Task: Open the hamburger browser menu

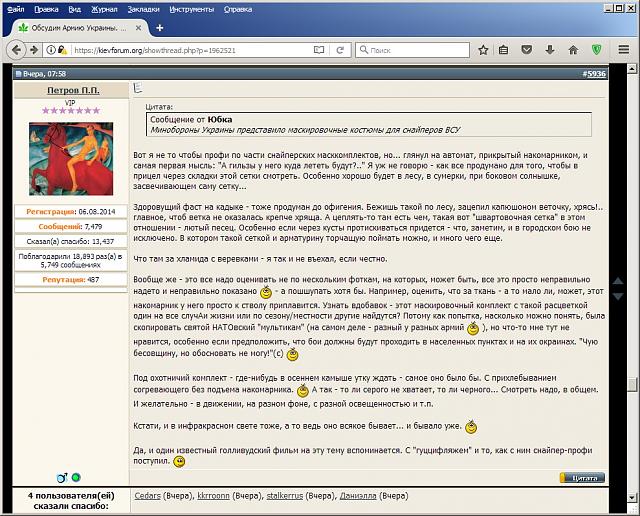Action: click(623, 48)
